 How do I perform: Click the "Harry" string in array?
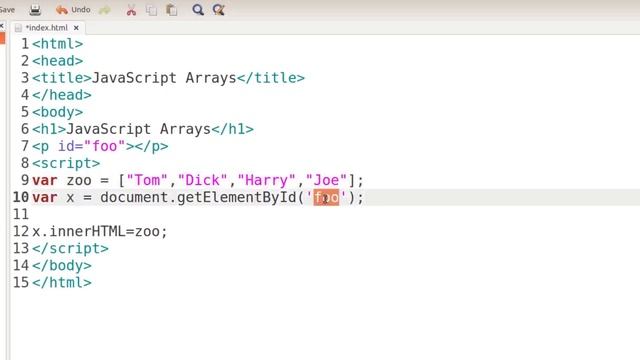pos(266,180)
